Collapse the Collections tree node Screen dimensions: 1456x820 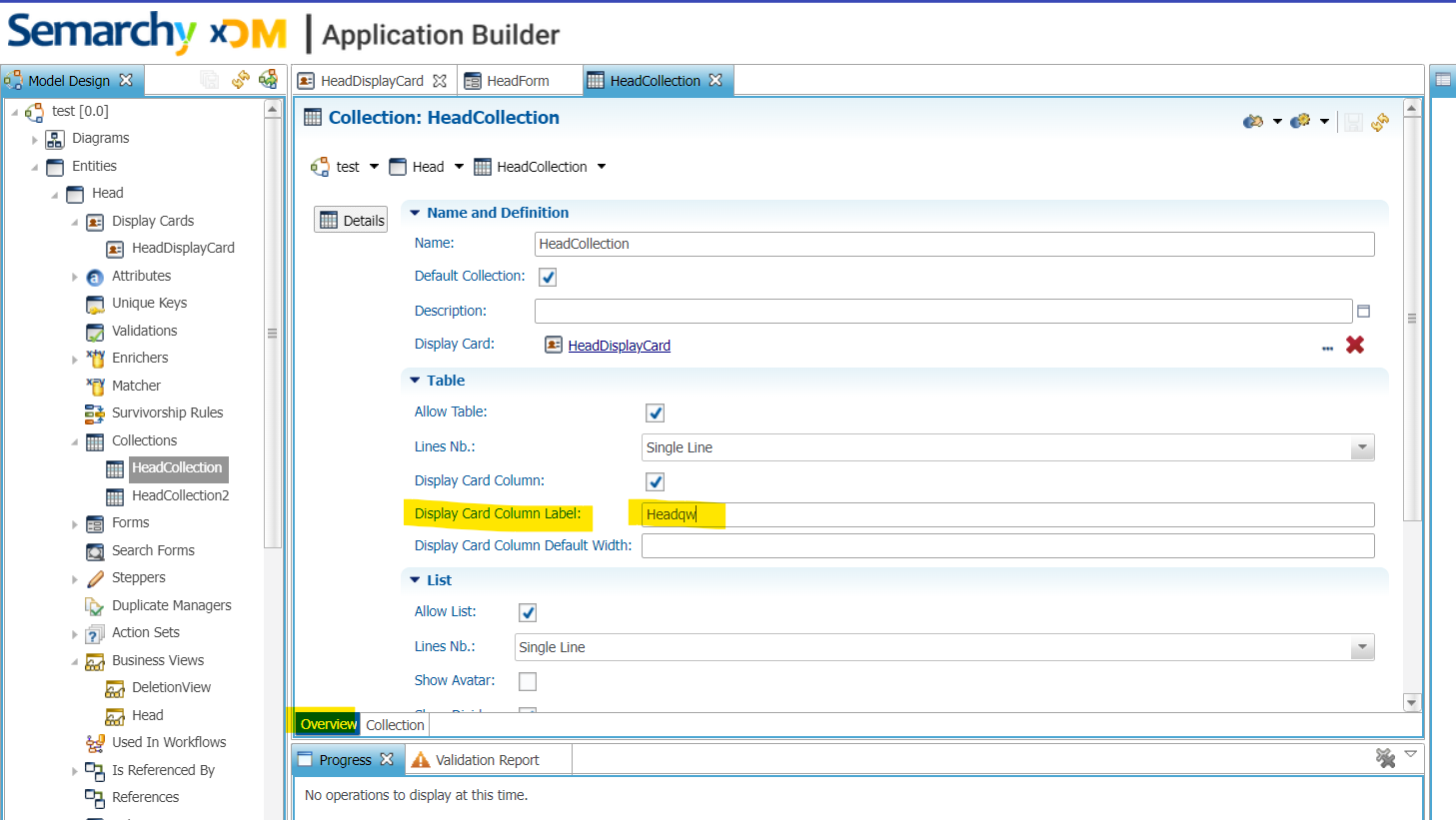tap(75, 441)
